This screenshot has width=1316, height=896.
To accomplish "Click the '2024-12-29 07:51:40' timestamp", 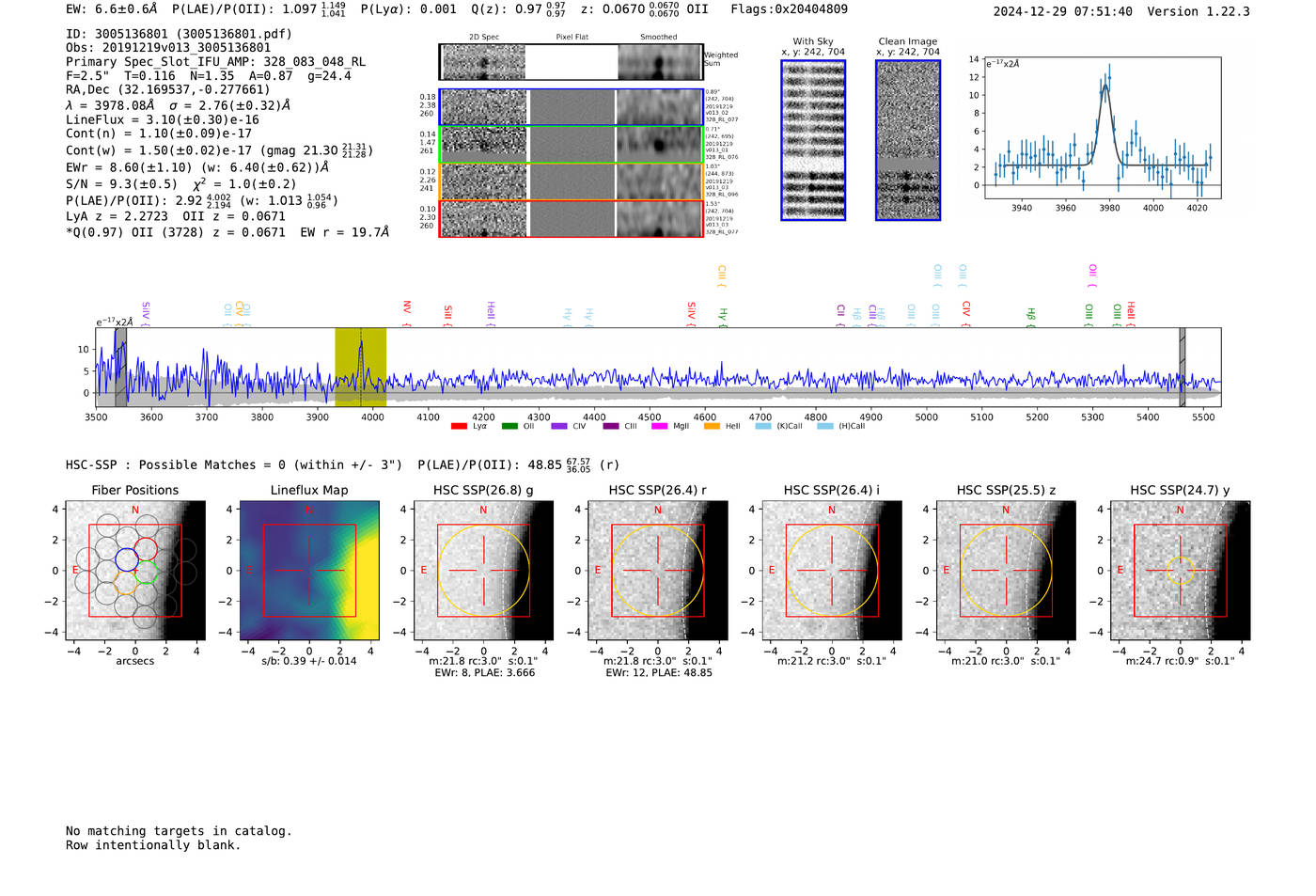I will pos(1062,12).
